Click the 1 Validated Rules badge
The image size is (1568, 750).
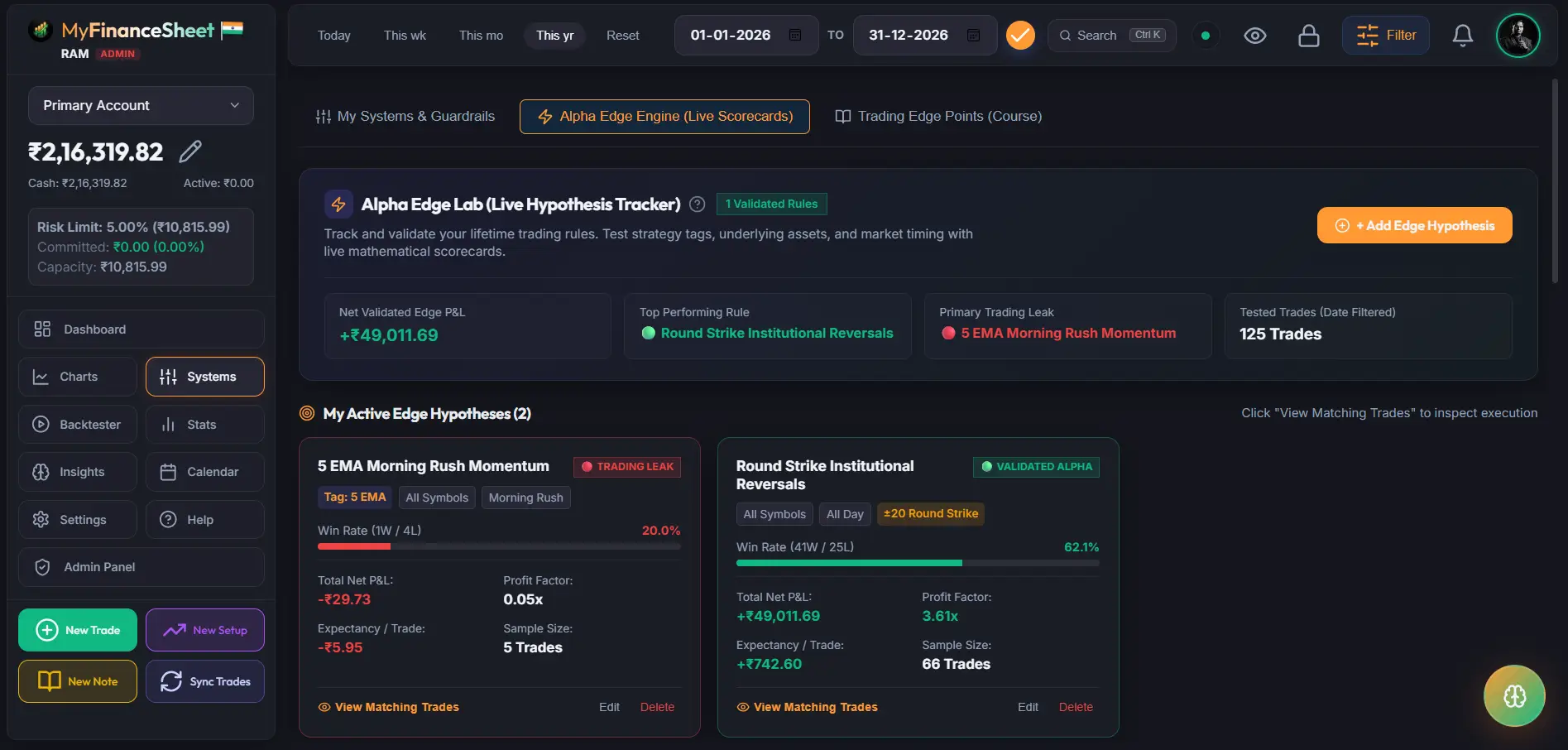(x=771, y=204)
